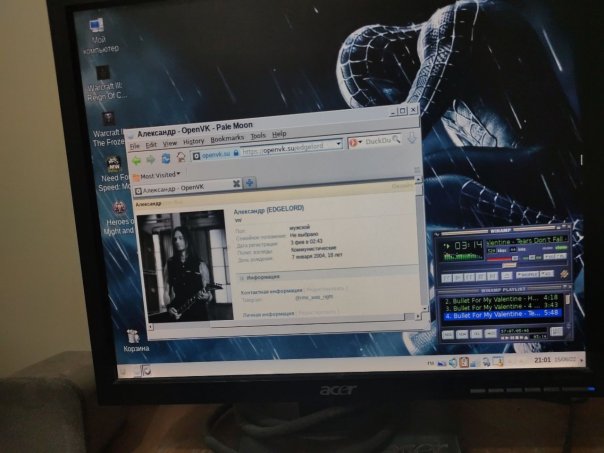The width and height of the screenshot is (604, 453).
Task: Open the Help menu in Pale Moon
Action: pyautogui.click(x=279, y=134)
